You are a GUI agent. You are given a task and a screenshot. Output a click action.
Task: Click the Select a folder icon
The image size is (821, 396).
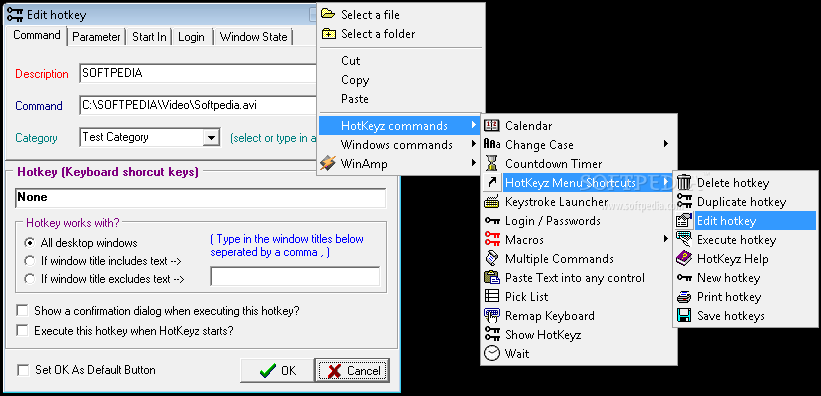[x=328, y=34]
